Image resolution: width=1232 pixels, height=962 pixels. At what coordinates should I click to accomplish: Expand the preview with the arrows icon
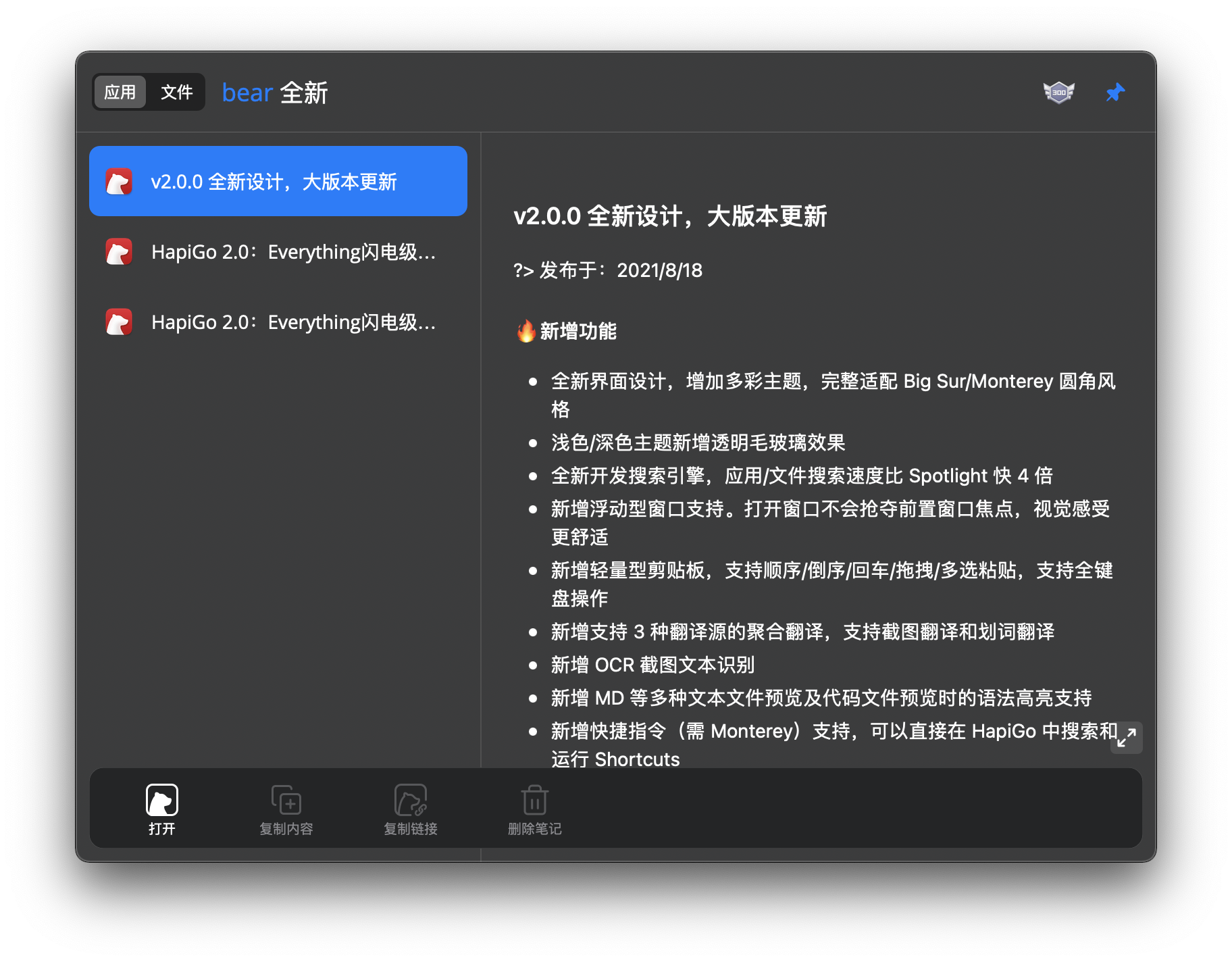point(1126,737)
